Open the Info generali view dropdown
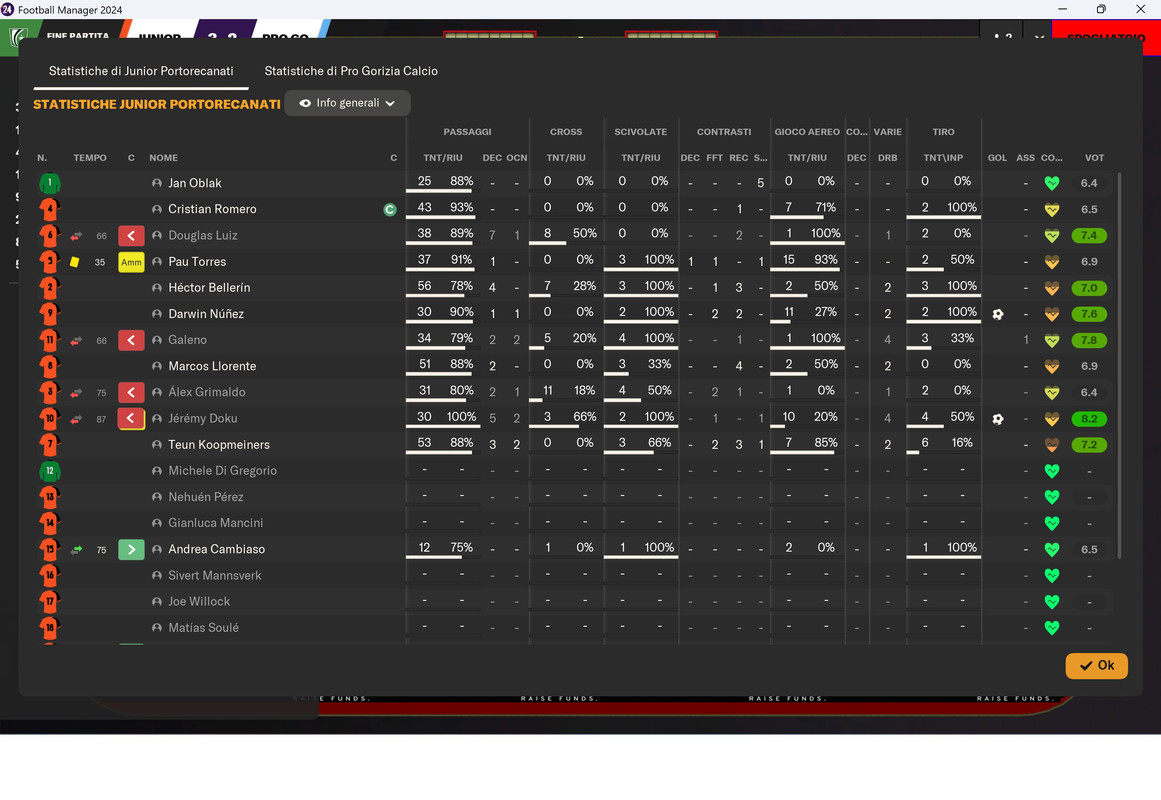Image resolution: width=1161 pixels, height=800 pixels. click(x=347, y=103)
